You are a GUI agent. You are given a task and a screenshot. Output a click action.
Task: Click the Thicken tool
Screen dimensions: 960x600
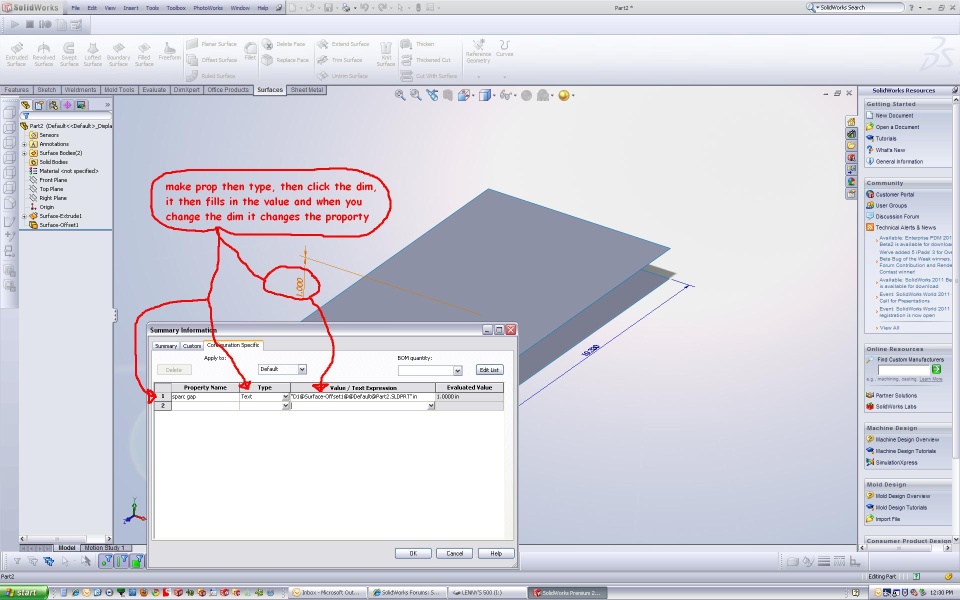coord(418,44)
